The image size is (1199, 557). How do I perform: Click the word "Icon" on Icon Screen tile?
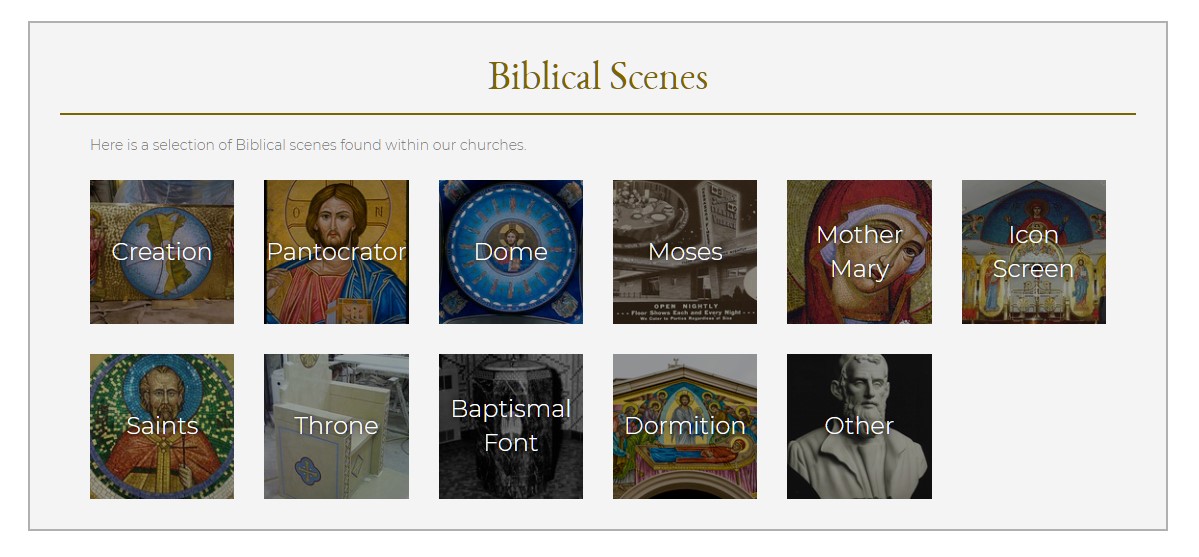click(1033, 235)
